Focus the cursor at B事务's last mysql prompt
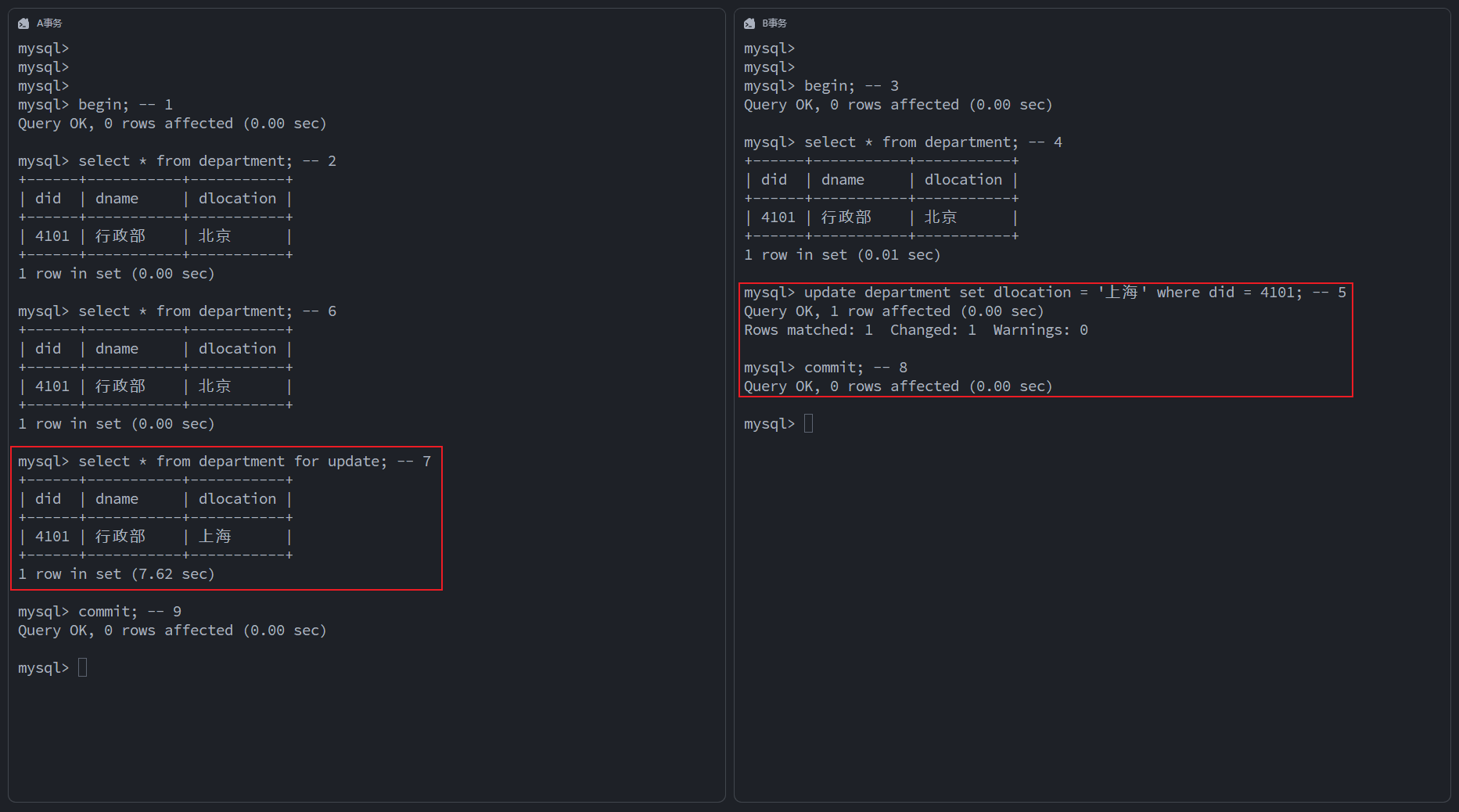This screenshot has height=812, width=1459. [x=808, y=424]
